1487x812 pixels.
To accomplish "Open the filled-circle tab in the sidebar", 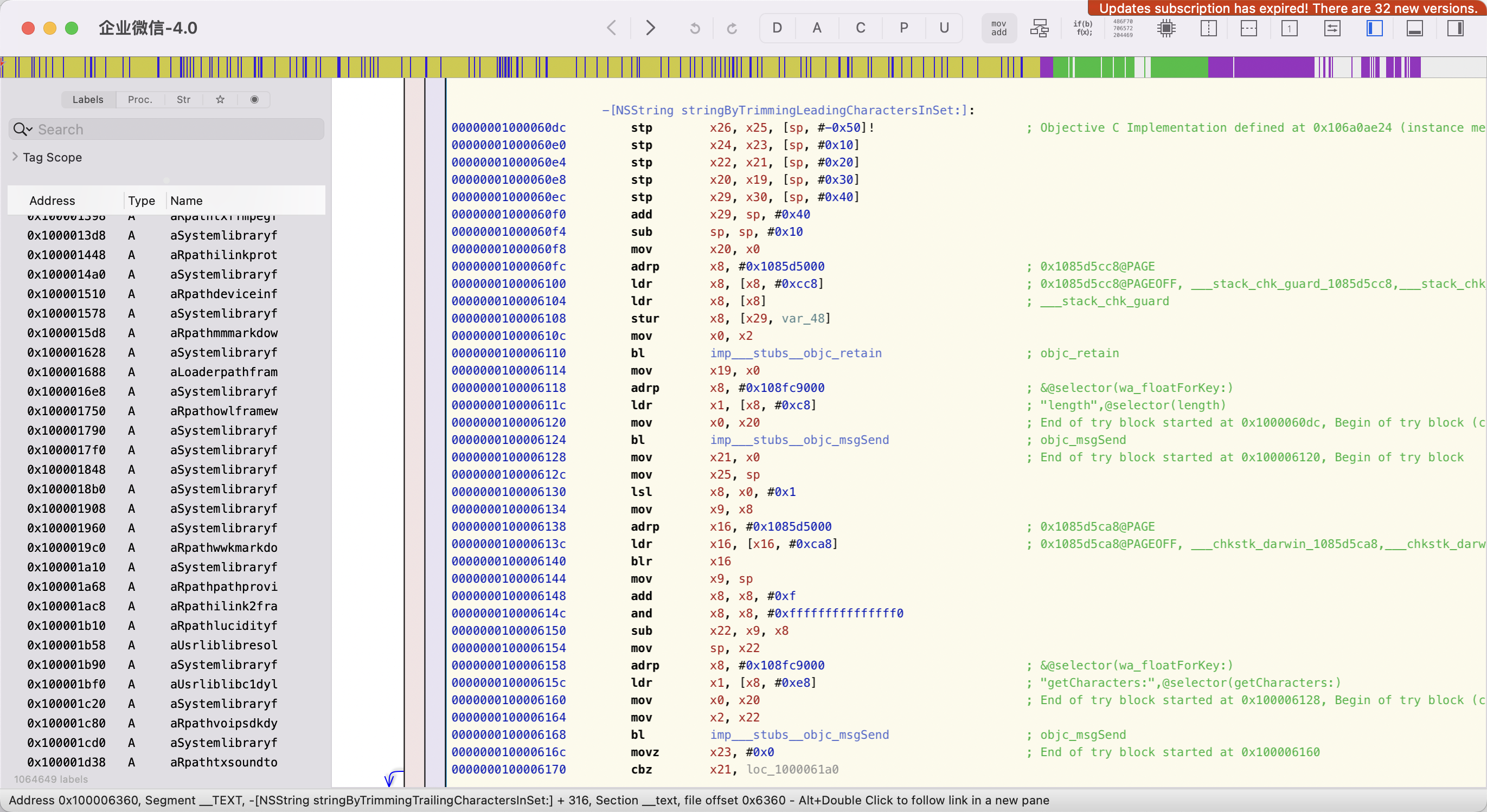I will click(254, 99).
